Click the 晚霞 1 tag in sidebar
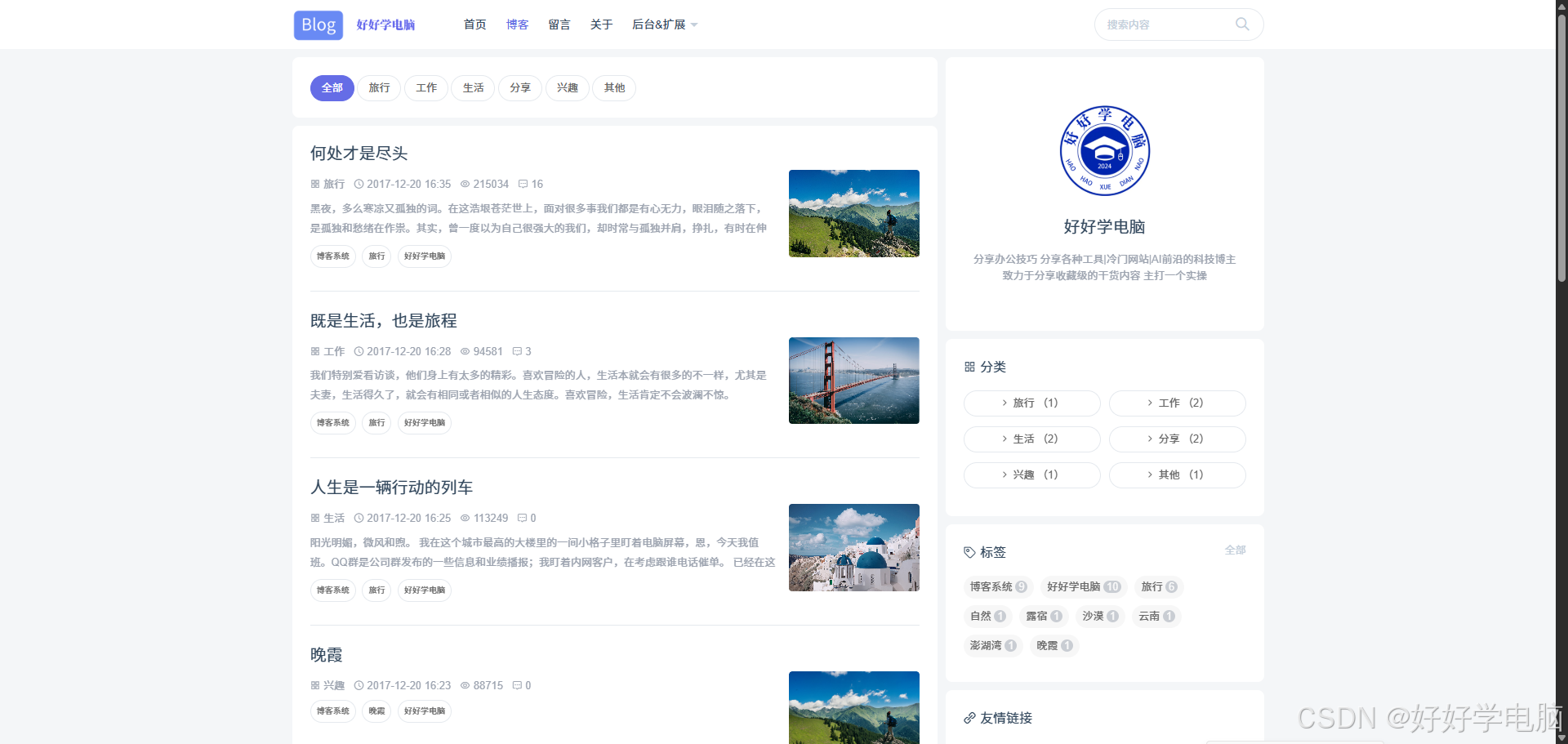 pos(1054,646)
